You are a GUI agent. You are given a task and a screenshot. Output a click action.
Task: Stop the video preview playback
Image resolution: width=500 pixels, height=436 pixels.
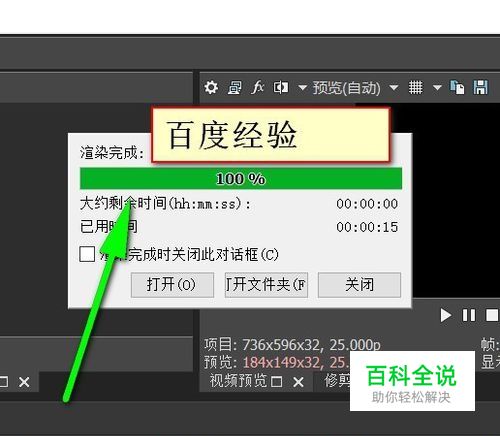click(492, 315)
